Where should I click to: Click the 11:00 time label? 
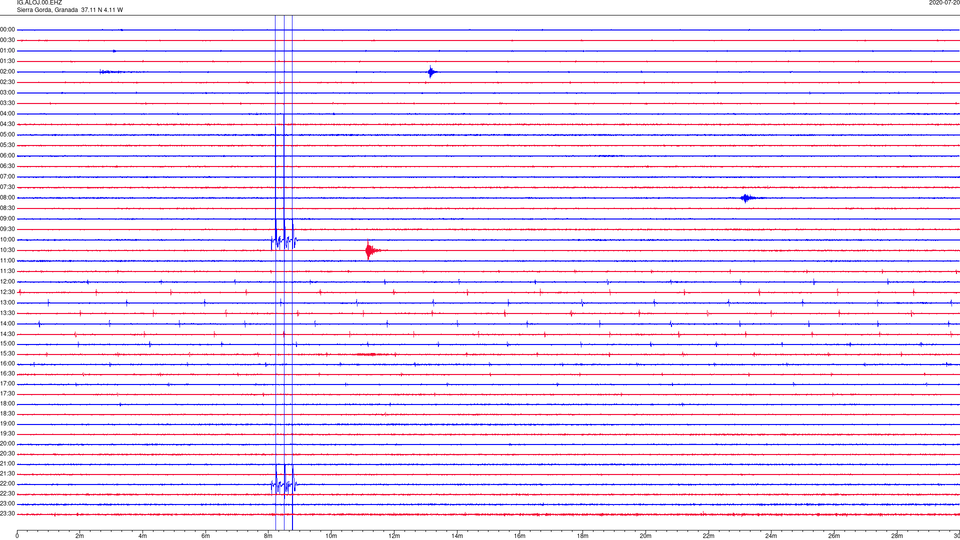point(8,260)
